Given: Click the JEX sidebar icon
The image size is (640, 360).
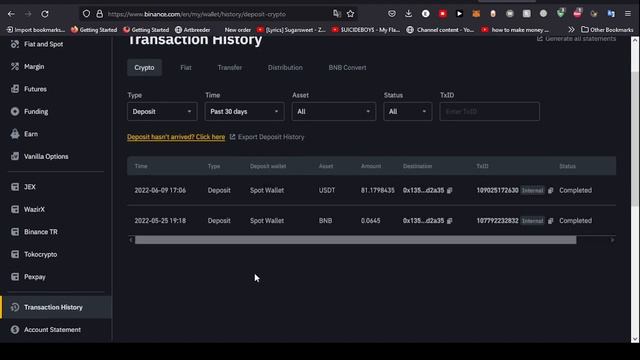Looking at the screenshot, I should point(15,187).
